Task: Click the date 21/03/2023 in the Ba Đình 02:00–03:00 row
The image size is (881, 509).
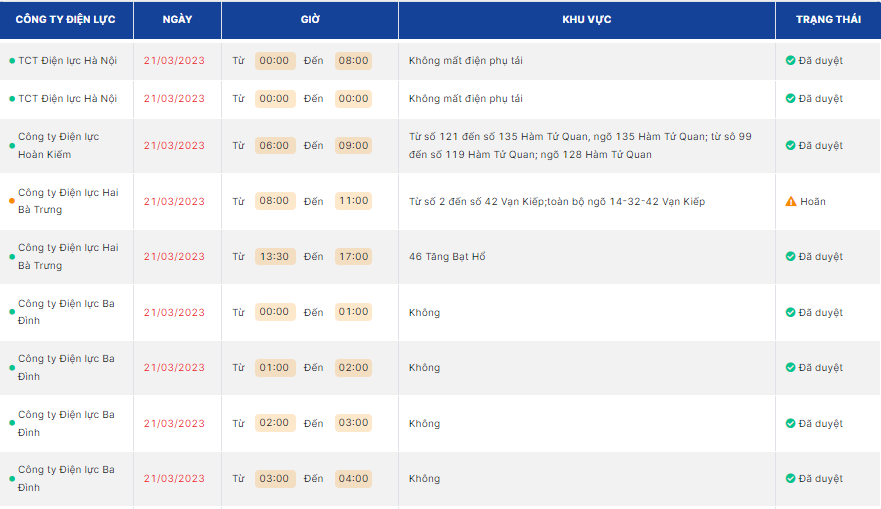Action: pos(174,424)
